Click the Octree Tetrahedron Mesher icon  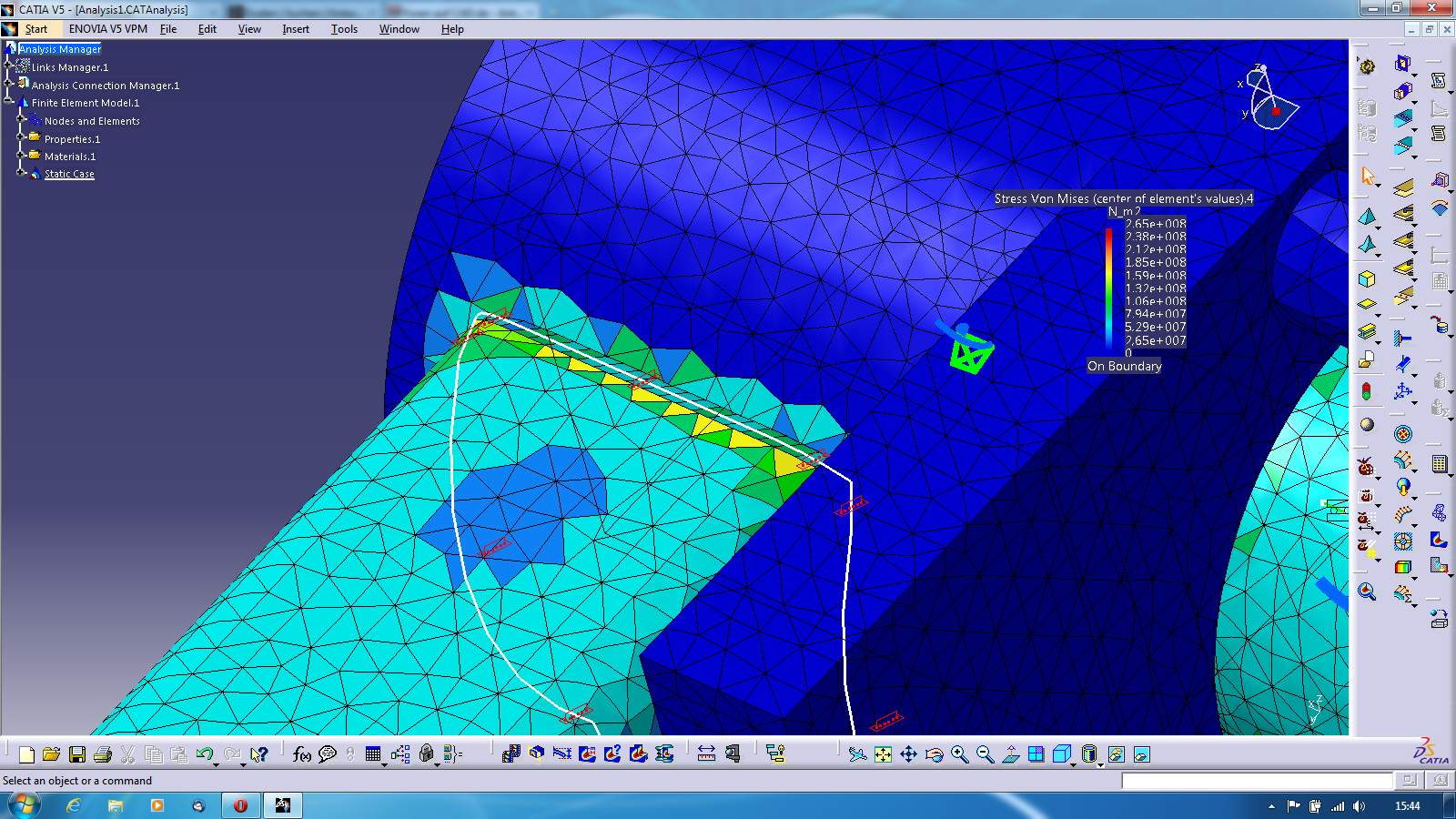tap(1367, 217)
